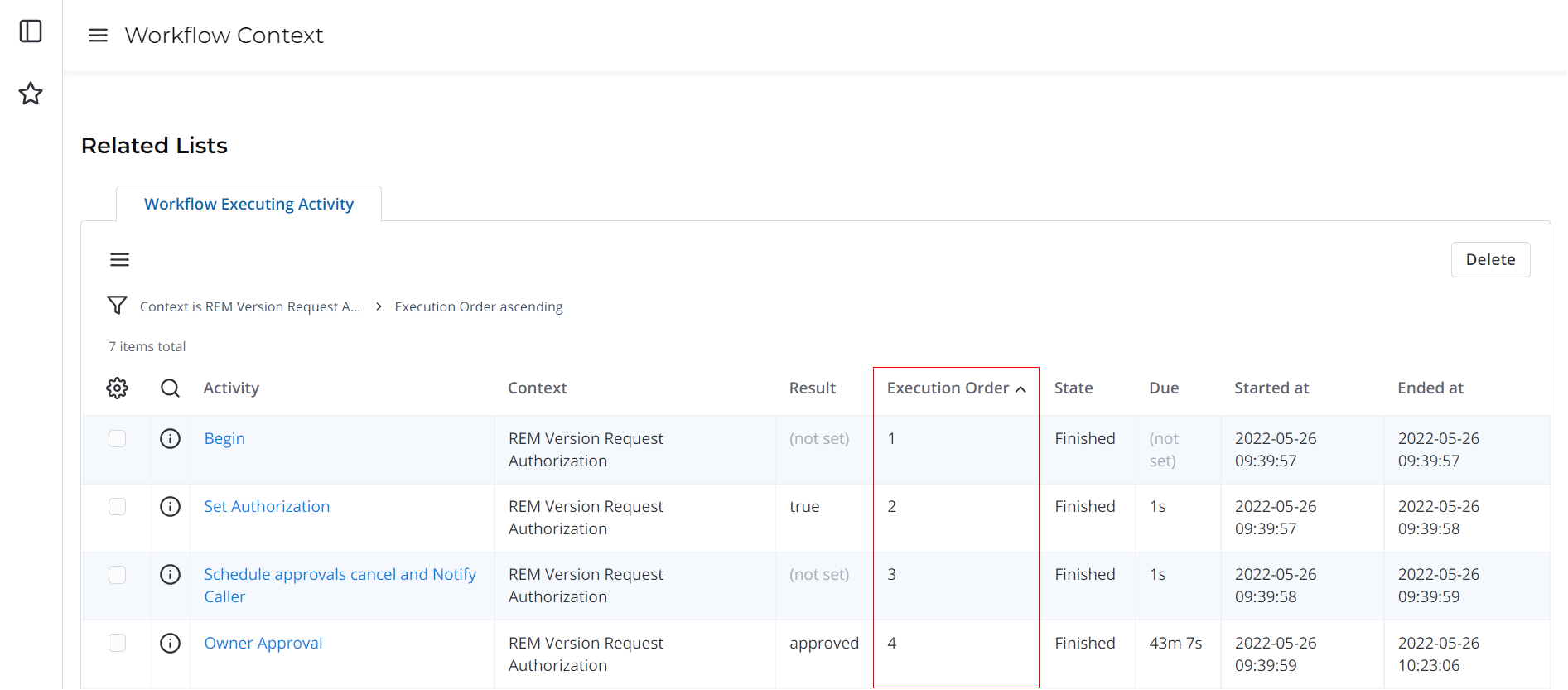Click the filter funnel icon
Viewport: 1568px width, 690px height.
click(117, 306)
